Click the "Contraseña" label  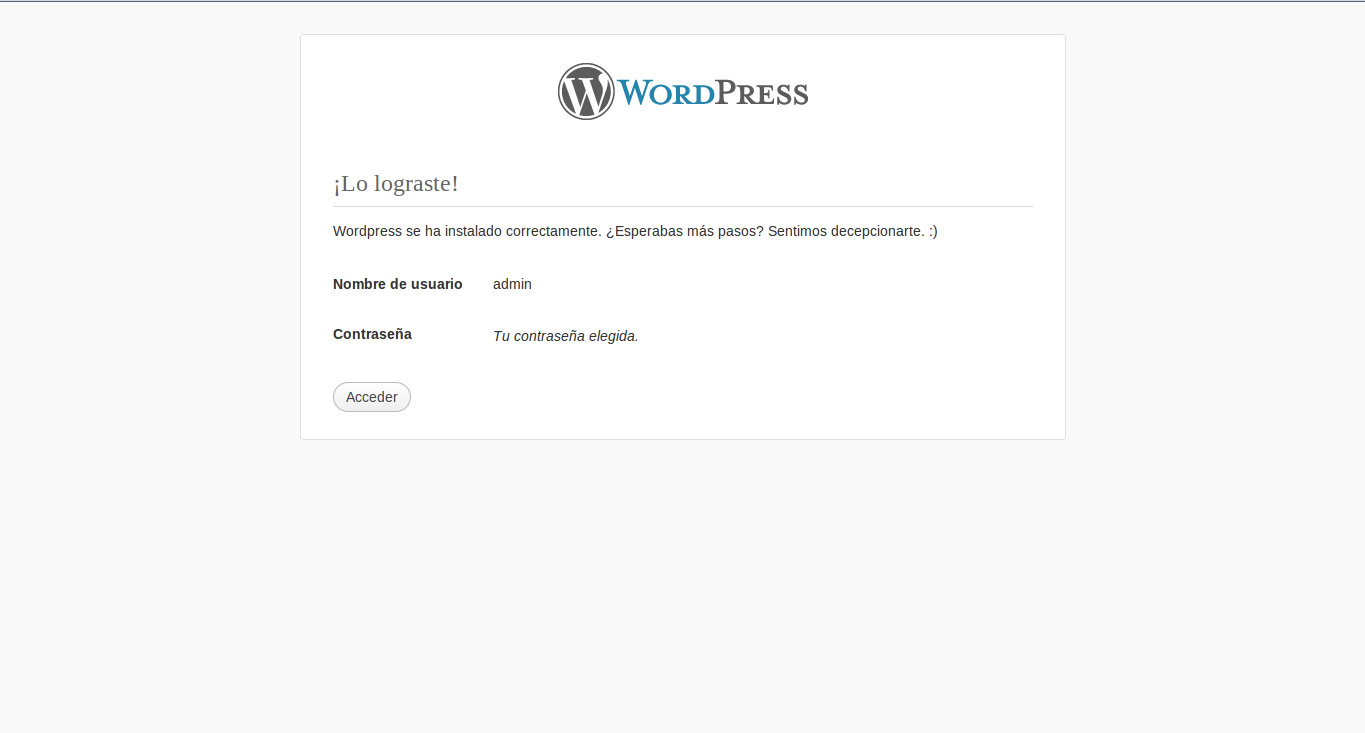pyautogui.click(x=372, y=334)
